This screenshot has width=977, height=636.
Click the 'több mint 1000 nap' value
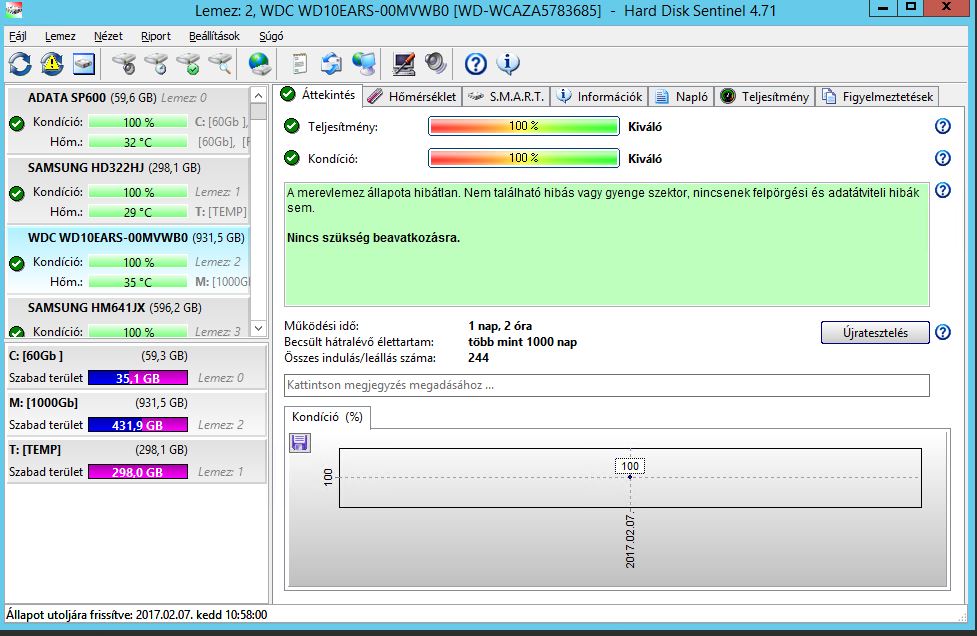(522, 342)
